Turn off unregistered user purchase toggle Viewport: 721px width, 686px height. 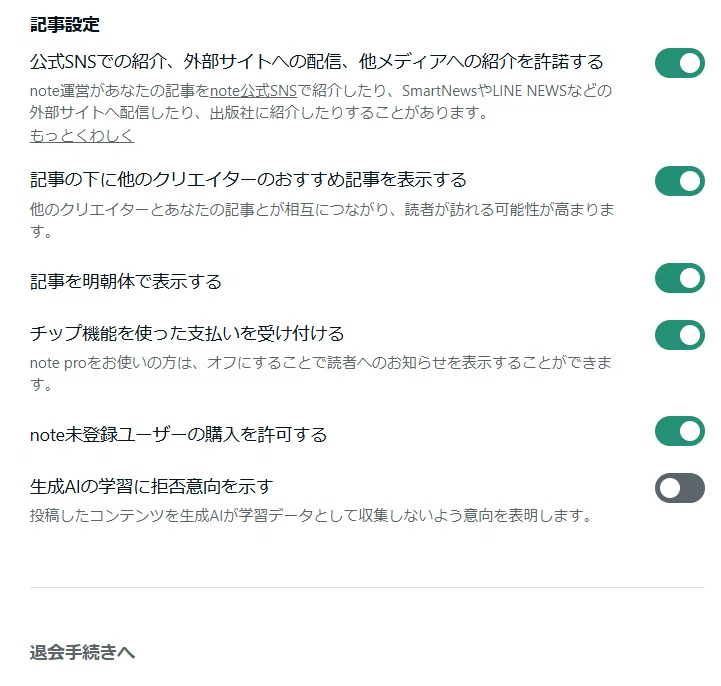pyautogui.click(x=680, y=431)
